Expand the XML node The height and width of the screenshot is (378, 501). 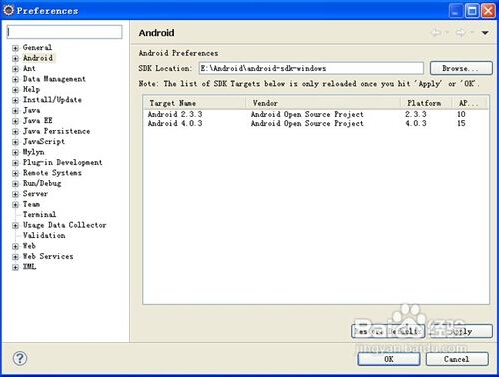(x=15, y=267)
